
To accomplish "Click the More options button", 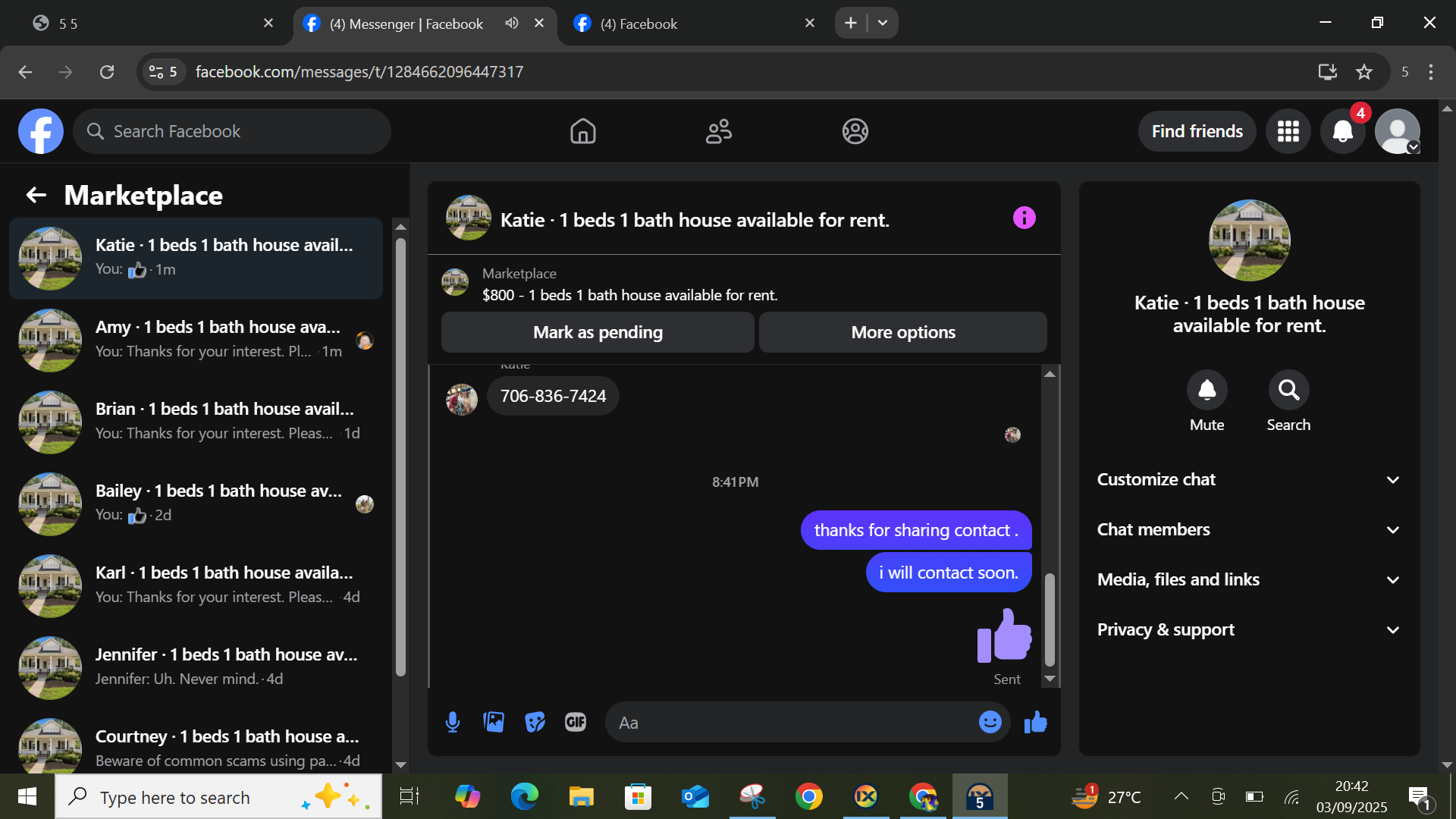I will click(x=903, y=332).
